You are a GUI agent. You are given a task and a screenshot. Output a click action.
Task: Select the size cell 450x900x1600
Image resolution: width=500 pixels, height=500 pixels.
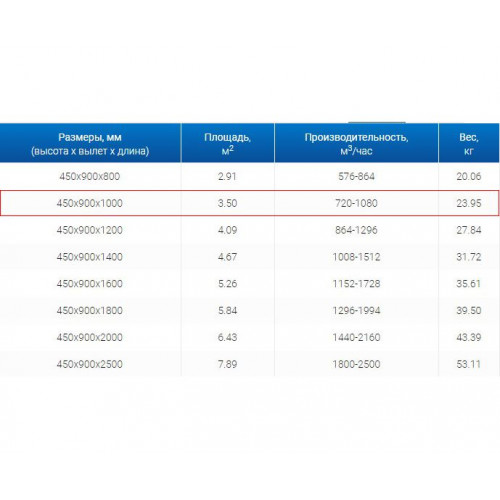[90, 284]
